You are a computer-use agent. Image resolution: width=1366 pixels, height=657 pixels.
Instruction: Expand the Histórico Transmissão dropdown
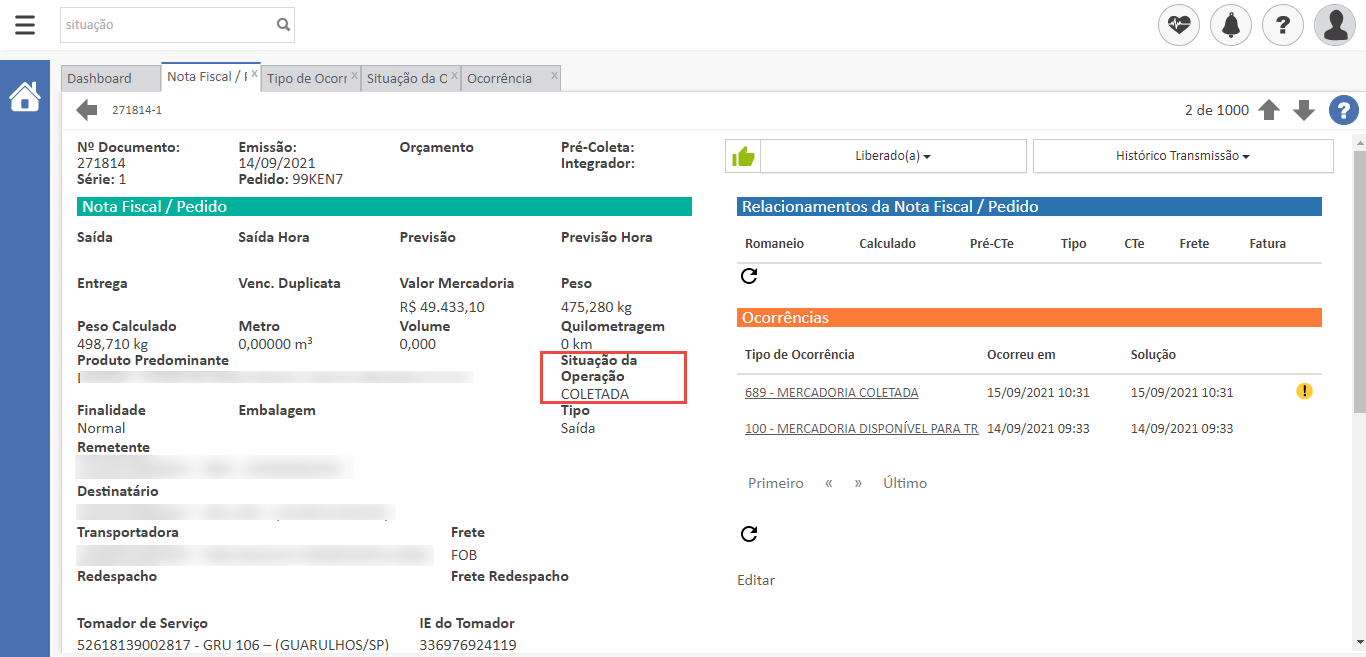[1183, 156]
